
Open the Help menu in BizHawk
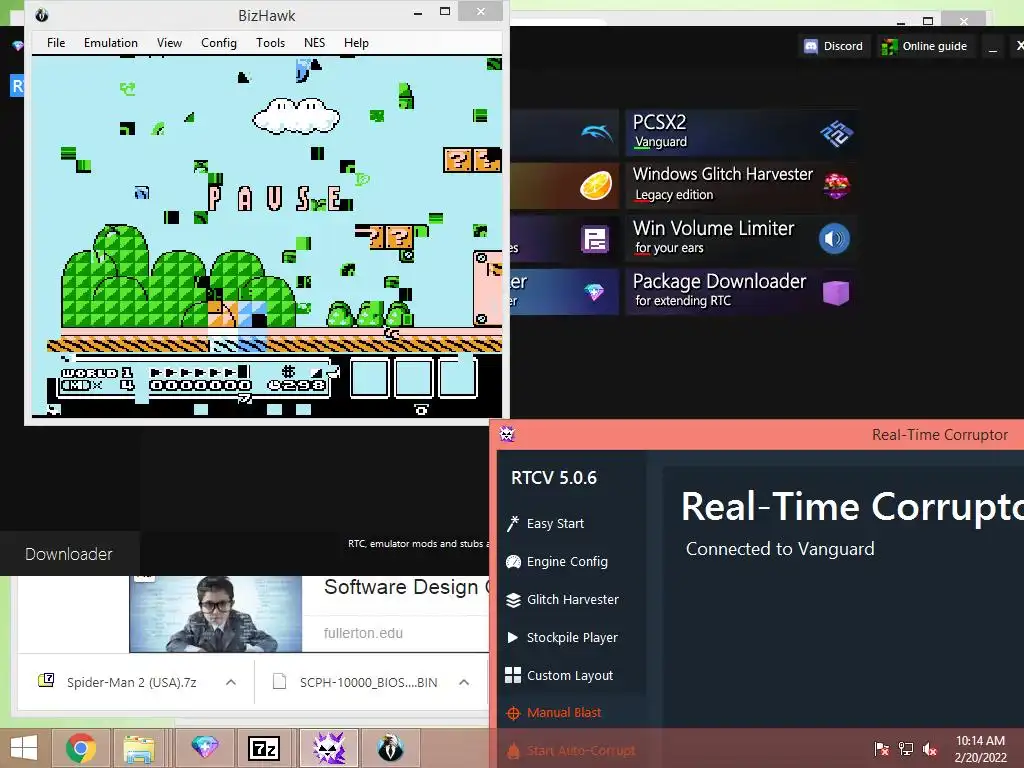click(356, 43)
